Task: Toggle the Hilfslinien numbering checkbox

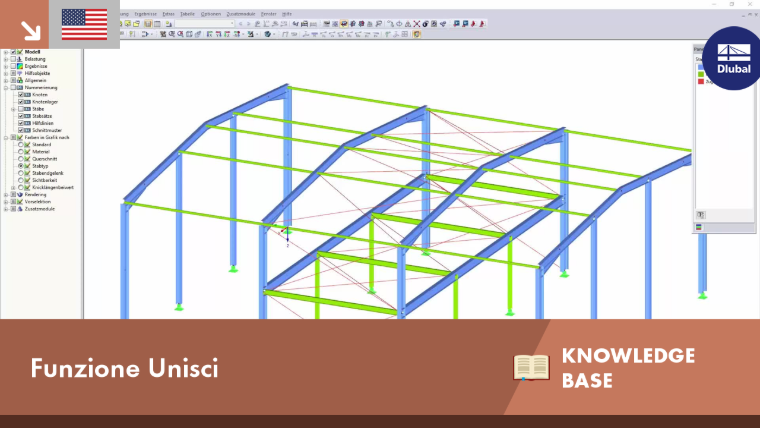Action: (x=21, y=123)
